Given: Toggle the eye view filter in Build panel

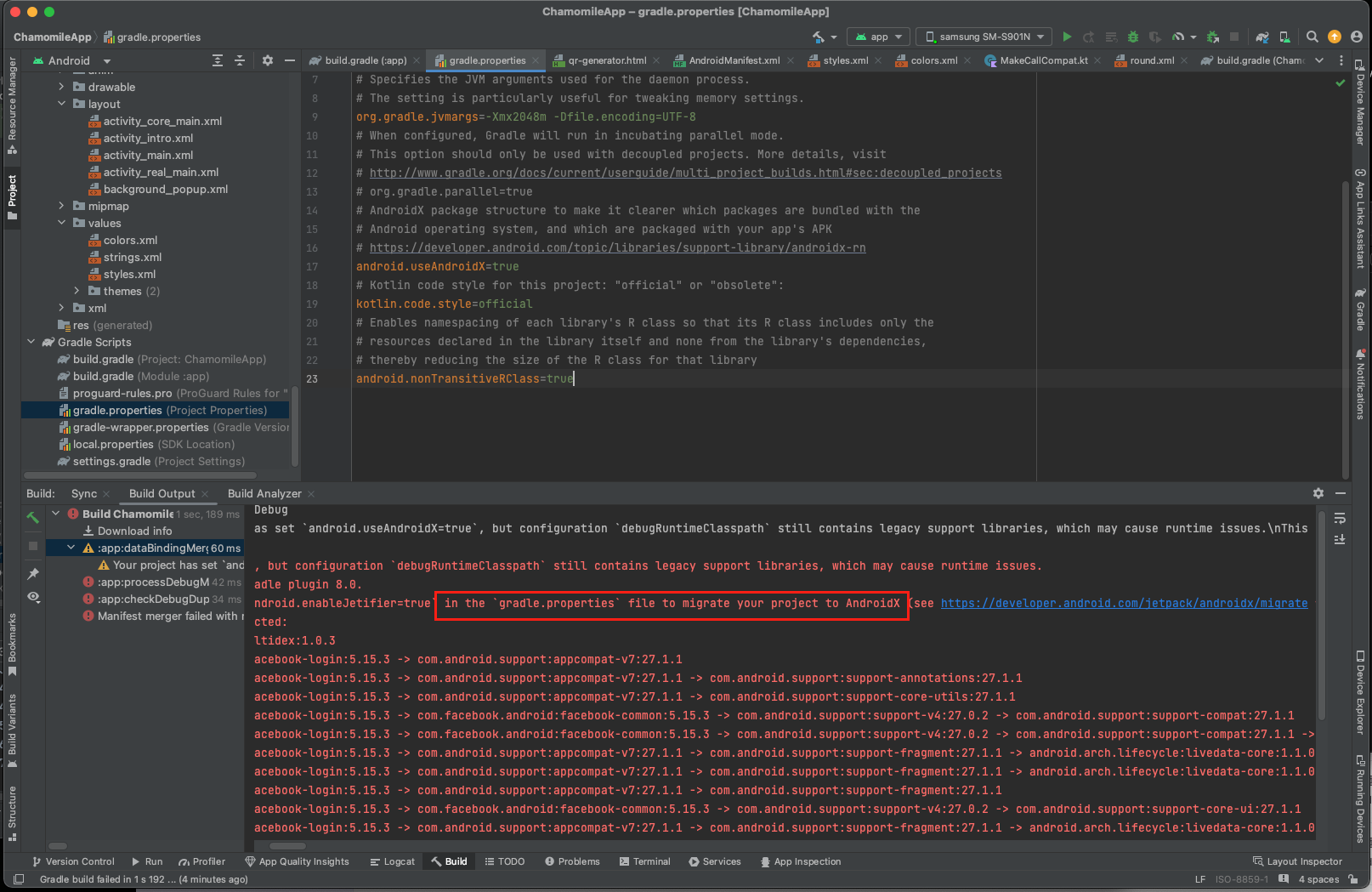Looking at the screenshot, I should [x=33, y=597].
